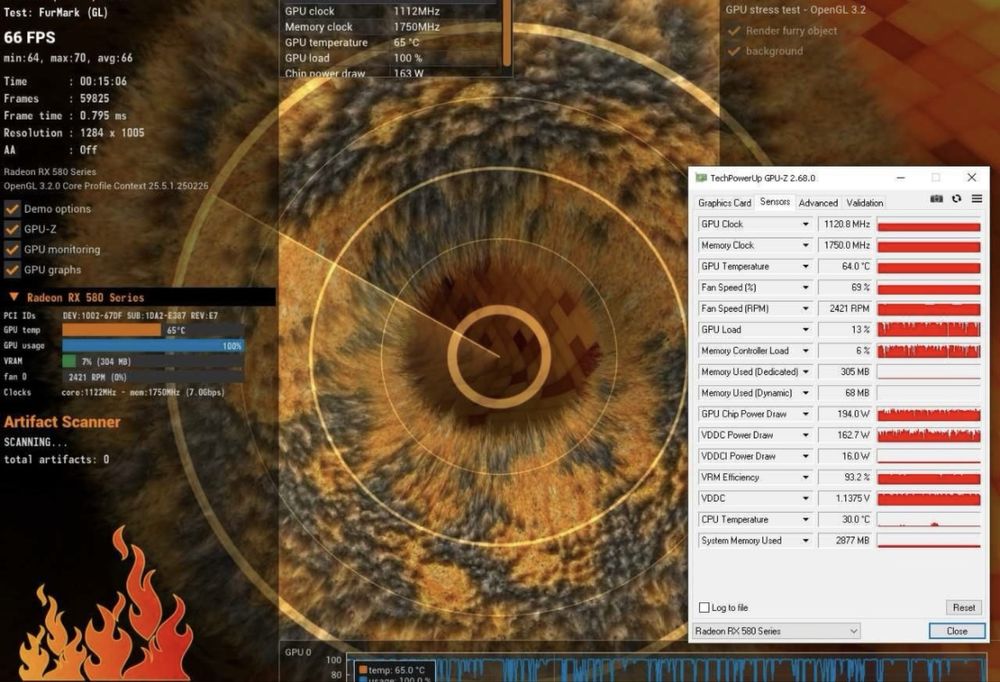This screenshot has height=682, width=1000.
Task: Open the VDDC Power Draw dropdown
Action: pos(805,435)
